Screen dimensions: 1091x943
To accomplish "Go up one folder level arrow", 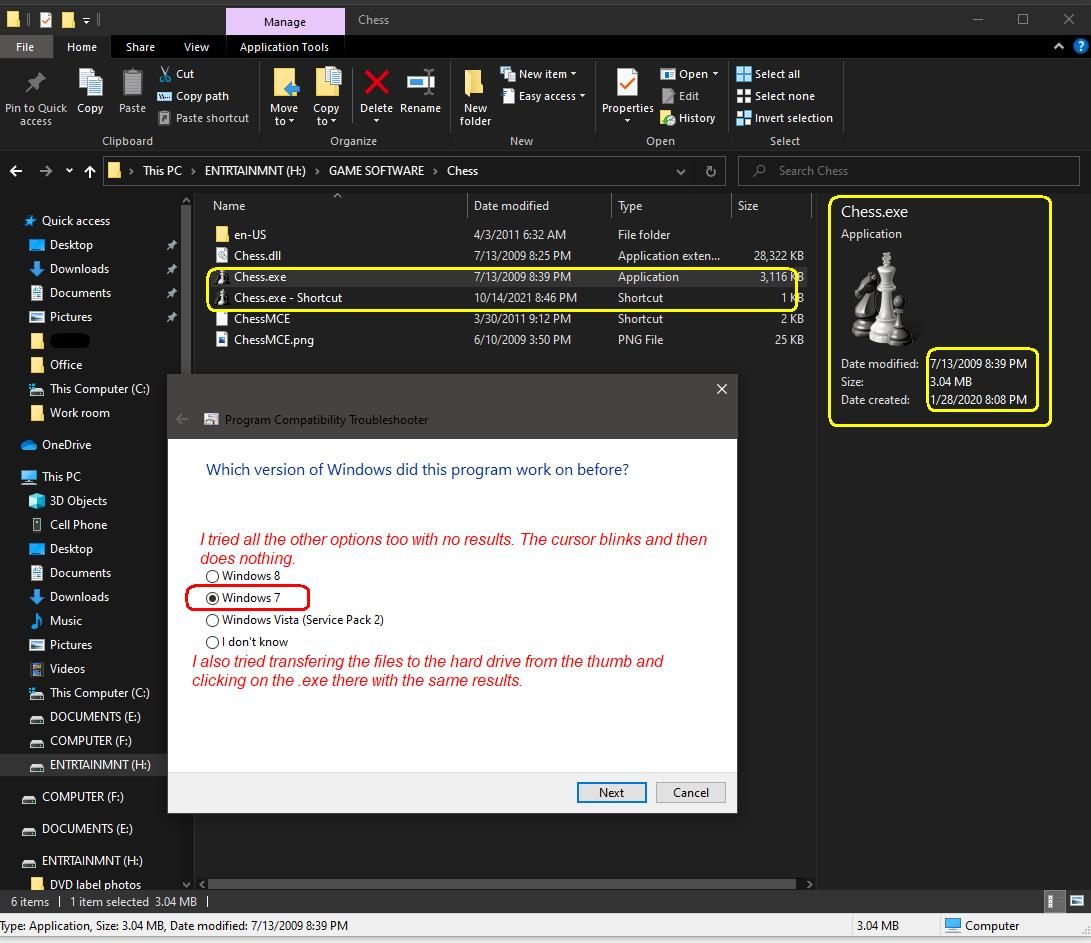I will click(x=90, y=171).
